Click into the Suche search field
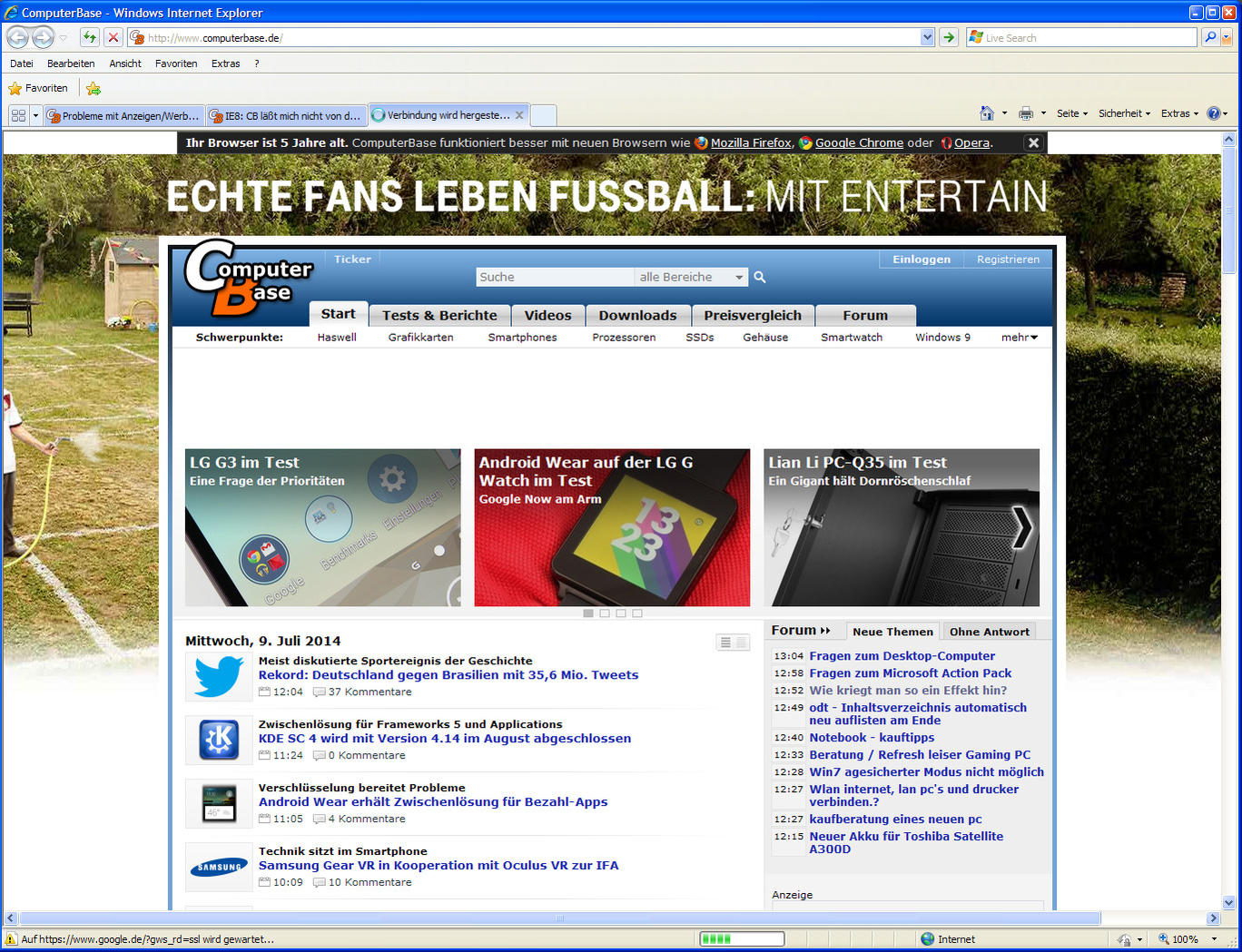Image resolution: width=1242 pixels, height=952 pixels. (555, 277)
